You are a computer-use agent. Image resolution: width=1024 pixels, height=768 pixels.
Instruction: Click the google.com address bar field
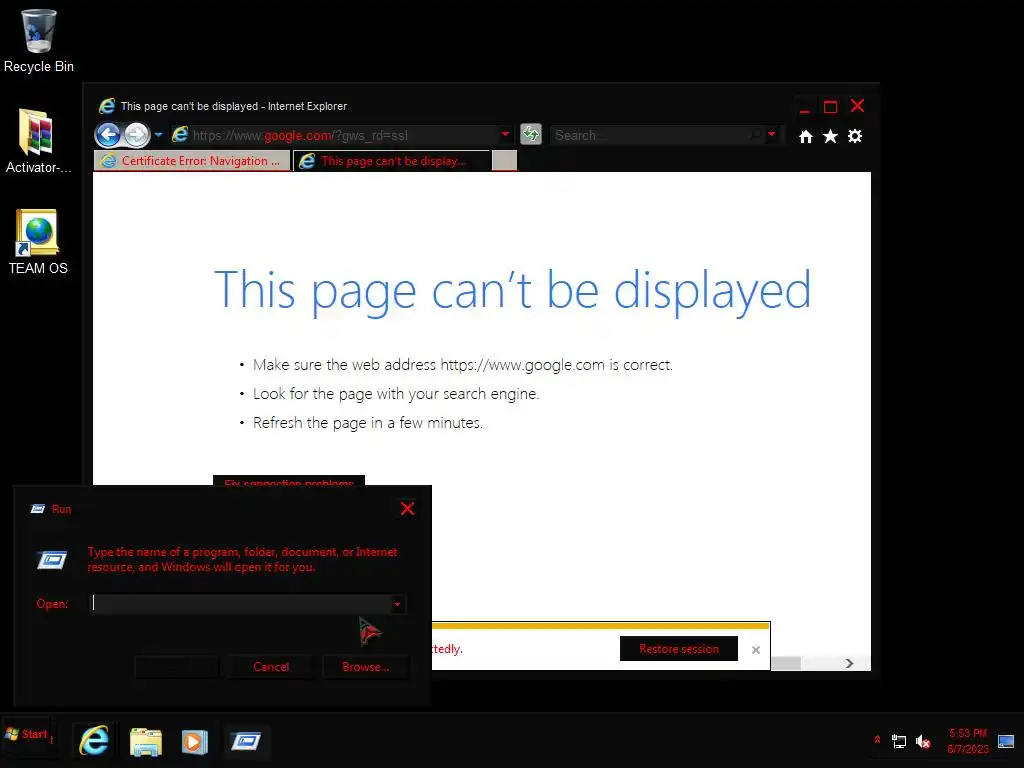coord(334,135)
